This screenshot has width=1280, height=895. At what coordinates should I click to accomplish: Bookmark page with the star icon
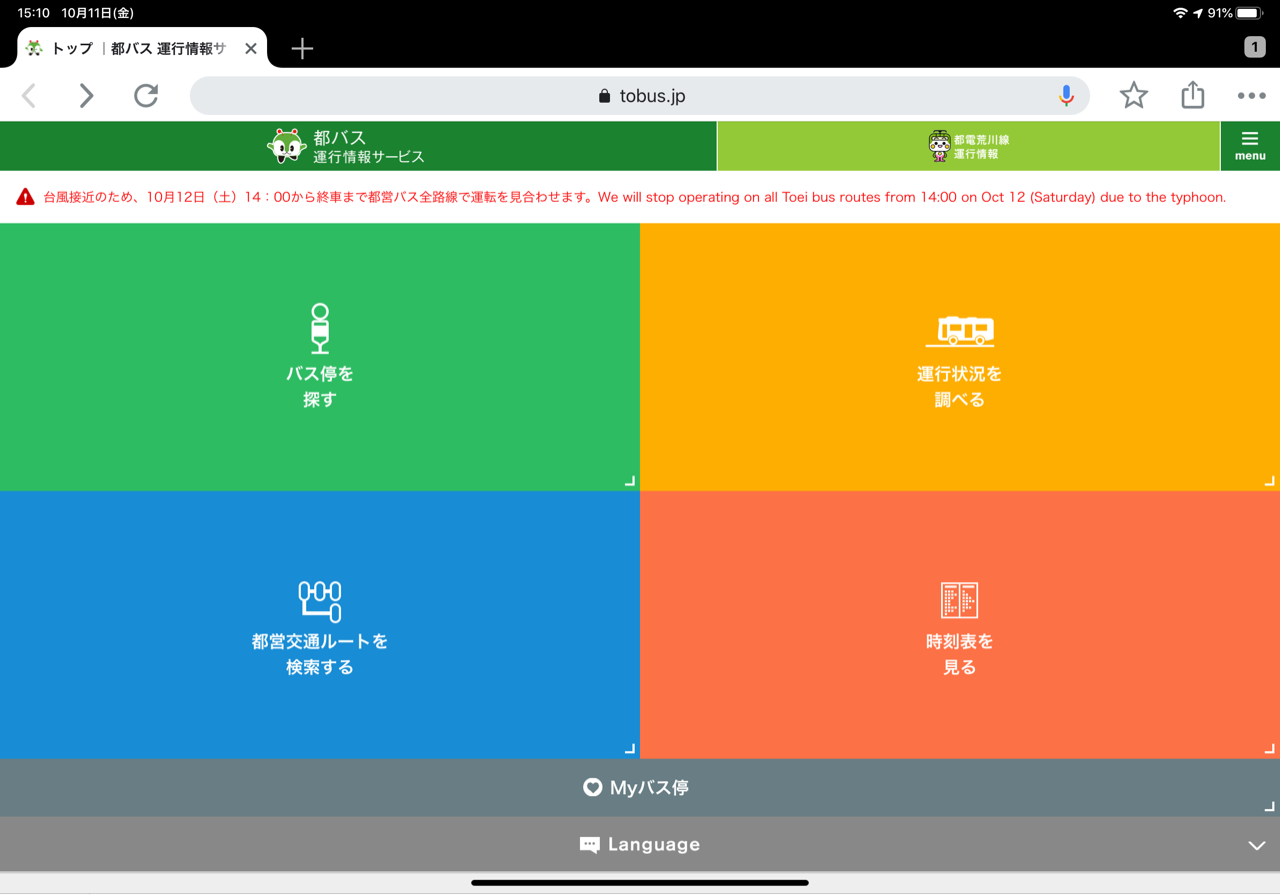1133,95
